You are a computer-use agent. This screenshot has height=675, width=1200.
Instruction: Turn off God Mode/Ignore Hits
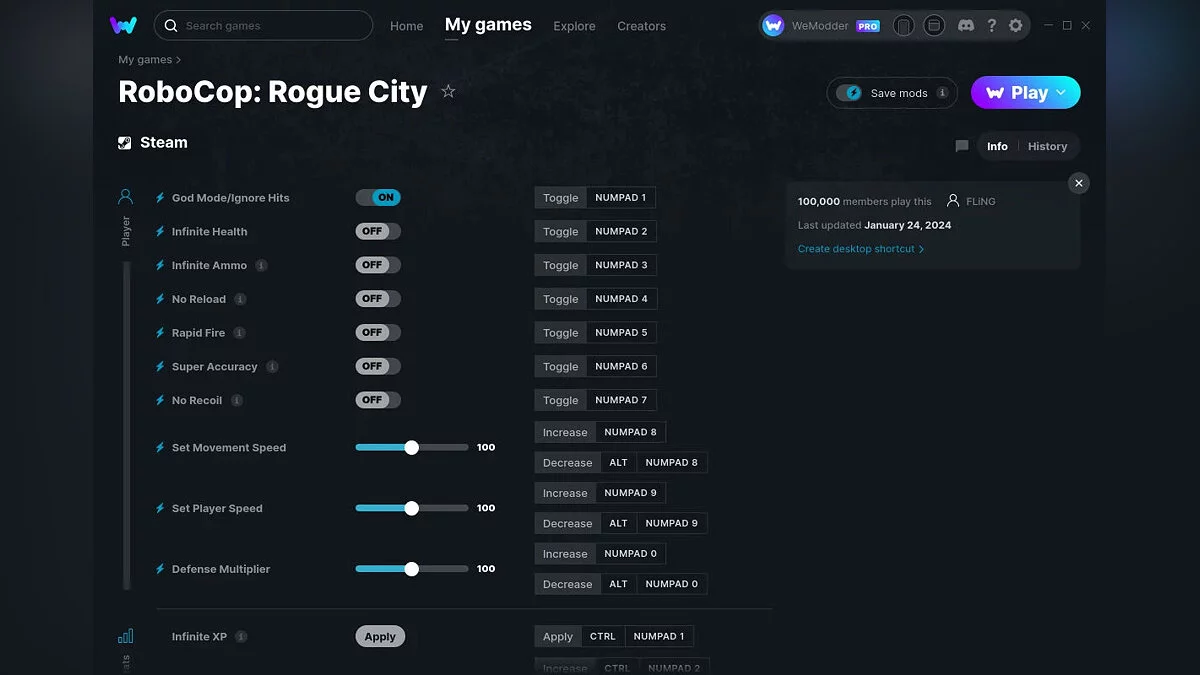[x=378, y=197]
